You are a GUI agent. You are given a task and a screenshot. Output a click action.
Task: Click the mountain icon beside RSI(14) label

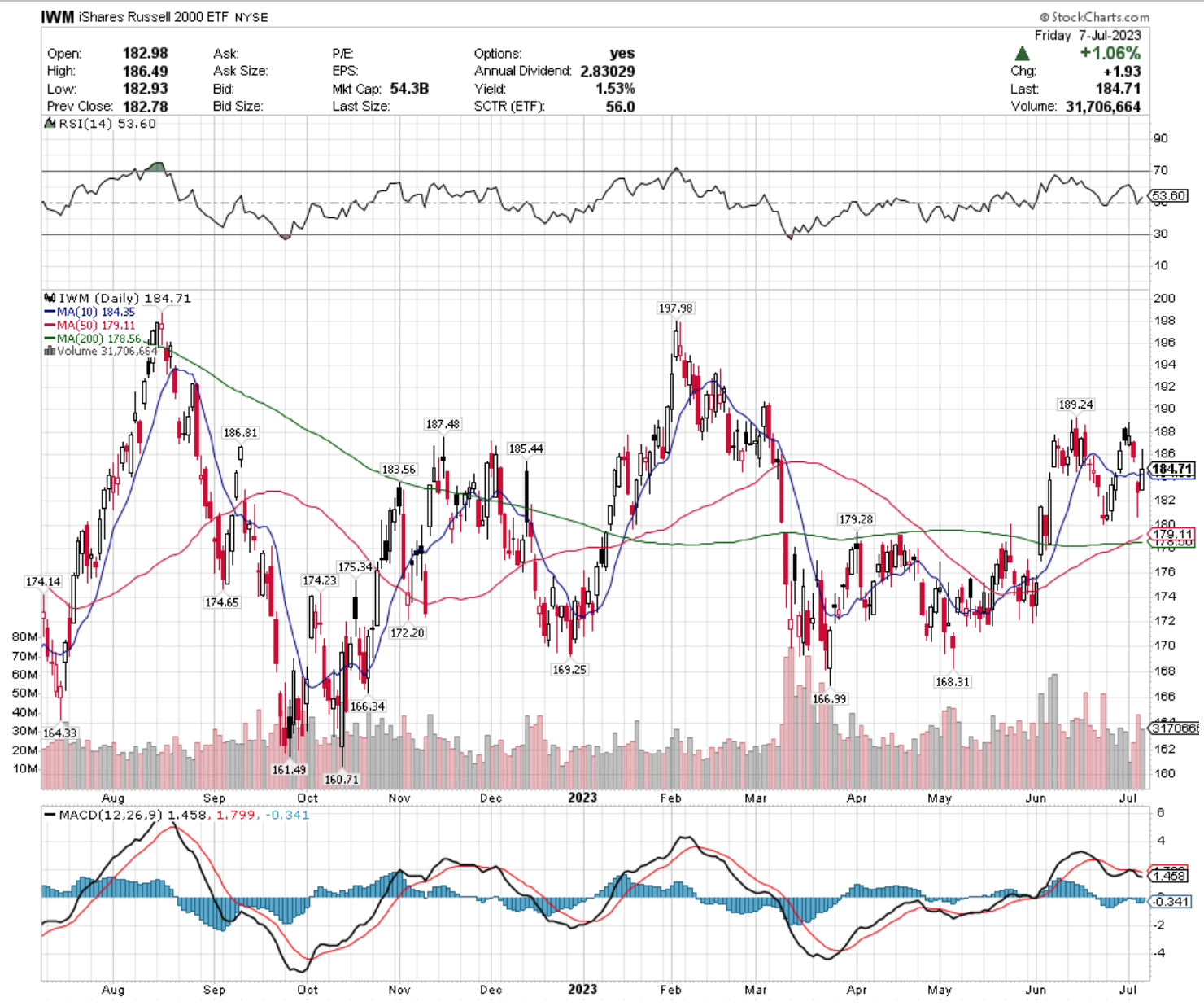tap(49, 124)
